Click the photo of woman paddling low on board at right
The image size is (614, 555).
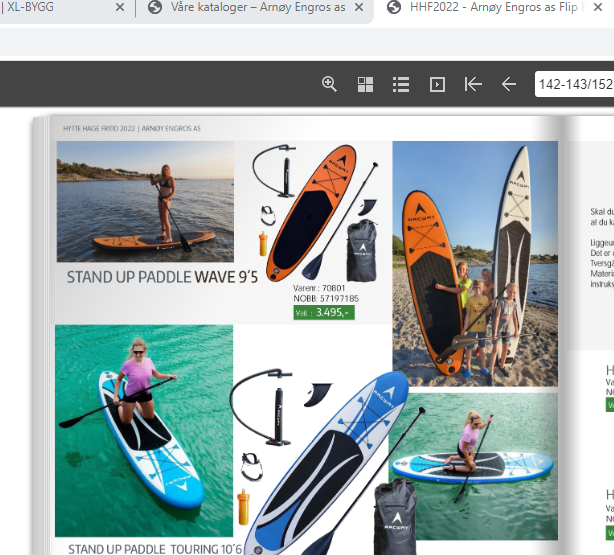pyautogui.click(x=474, y=466)
